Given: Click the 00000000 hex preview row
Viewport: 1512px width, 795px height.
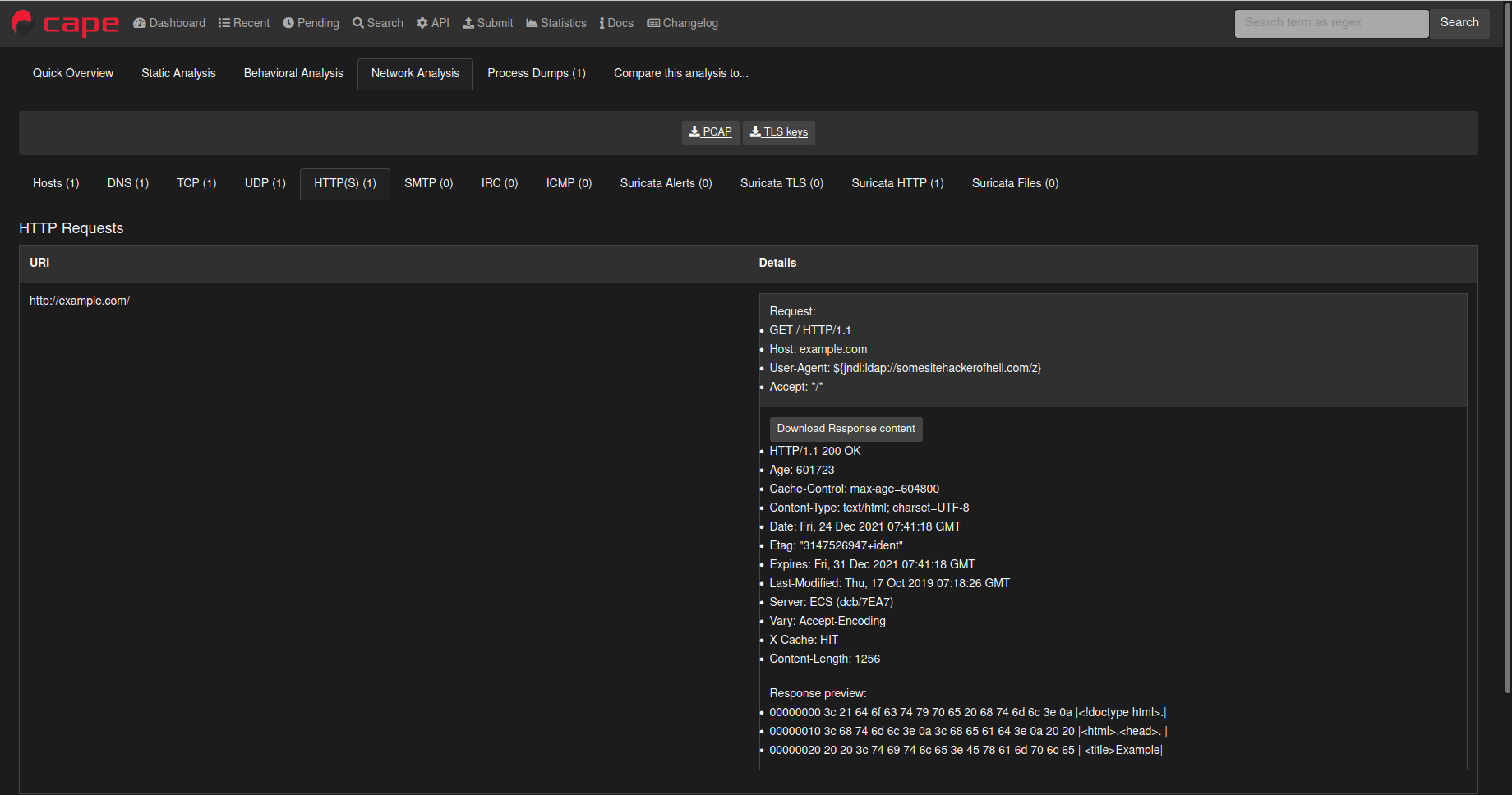Looking at the screenshot, I should [968, 712].
